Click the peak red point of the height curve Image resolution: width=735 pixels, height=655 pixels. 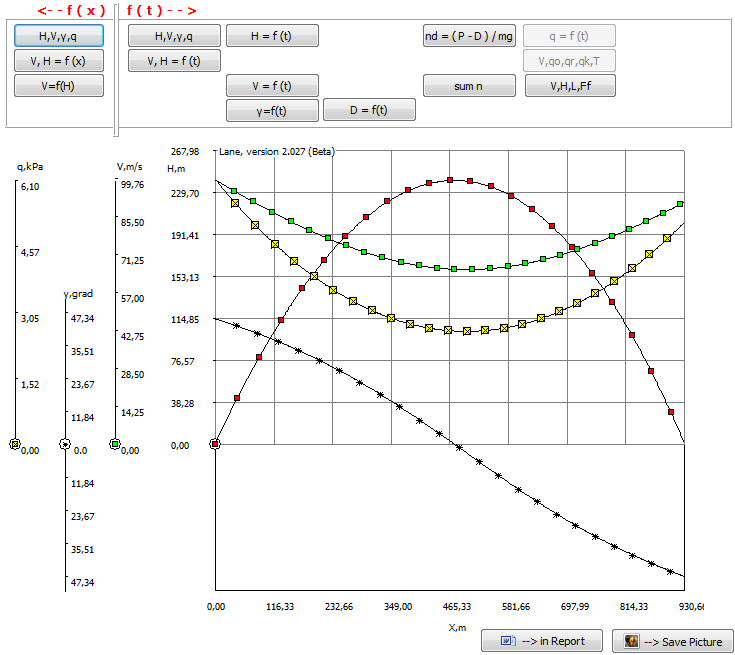pyautogui.click(x=450, y=180)
